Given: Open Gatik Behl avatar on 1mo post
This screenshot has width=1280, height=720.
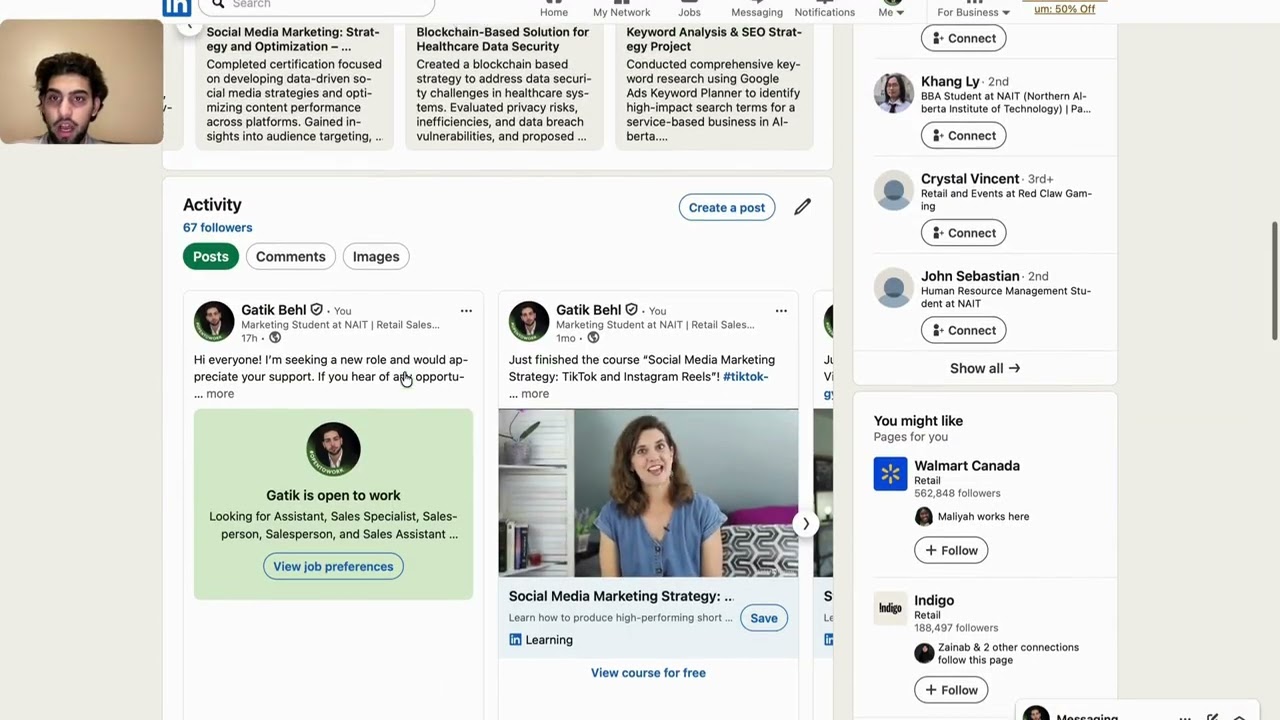Looking at the screenshot, I should (529, 322).
